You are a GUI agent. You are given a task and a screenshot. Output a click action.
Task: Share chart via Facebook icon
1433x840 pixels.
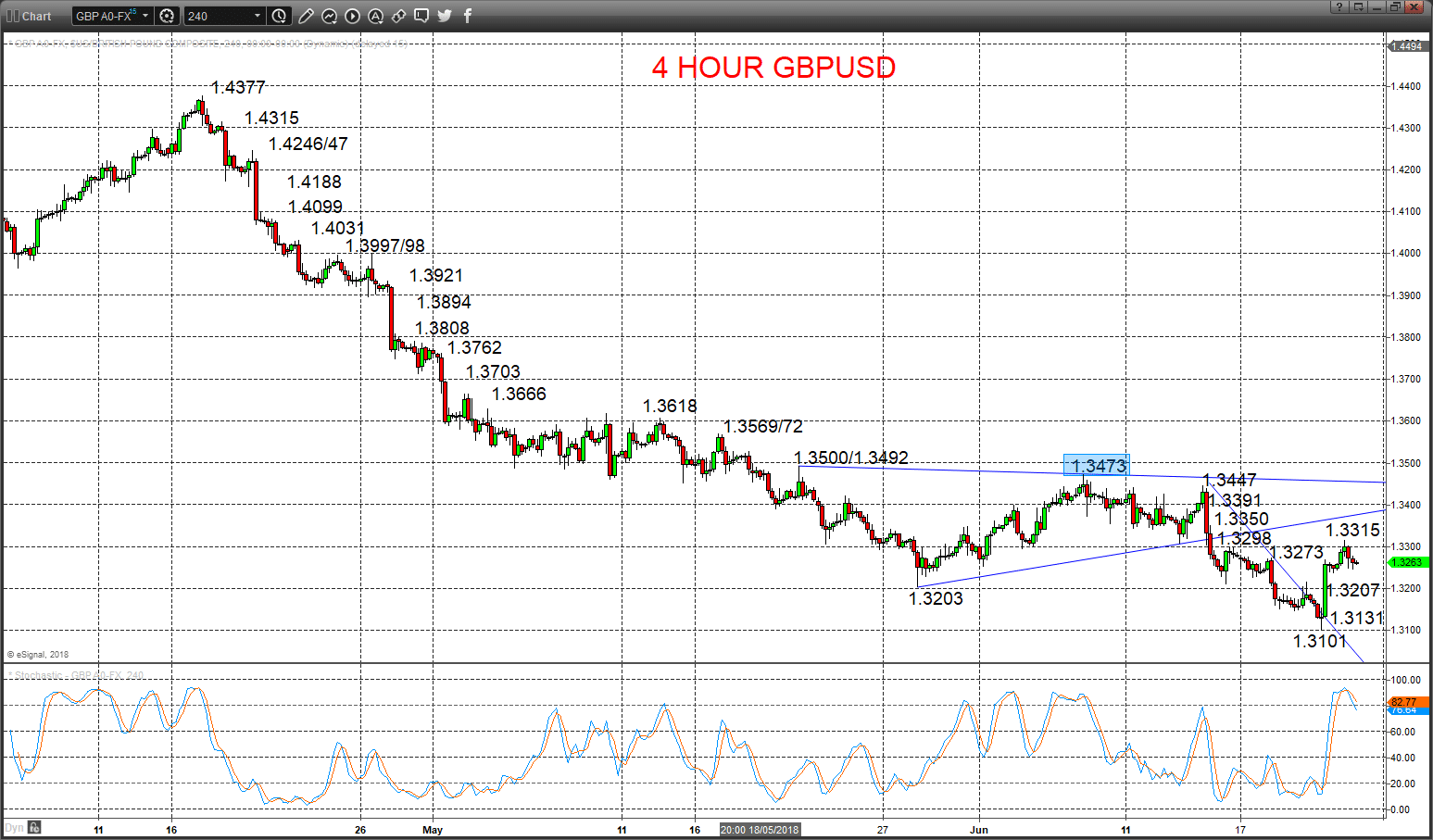(x=468, y=16)
